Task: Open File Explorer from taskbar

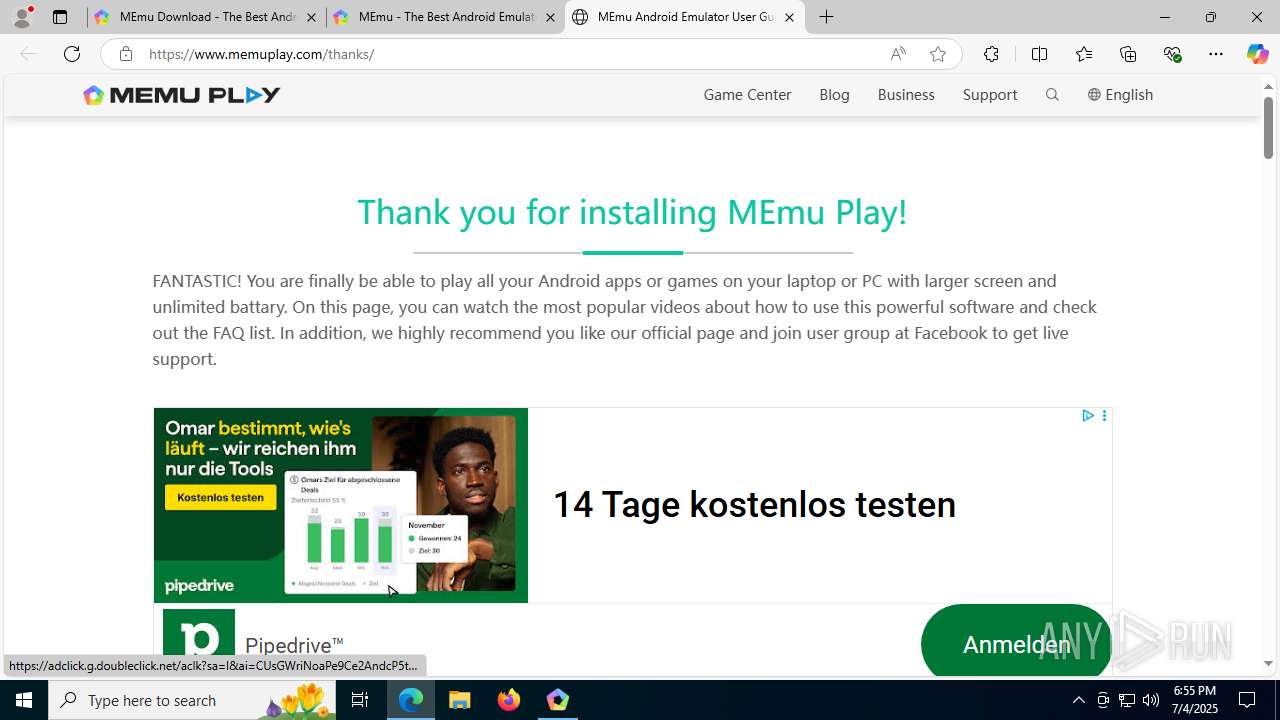Action: pos(460,700)
